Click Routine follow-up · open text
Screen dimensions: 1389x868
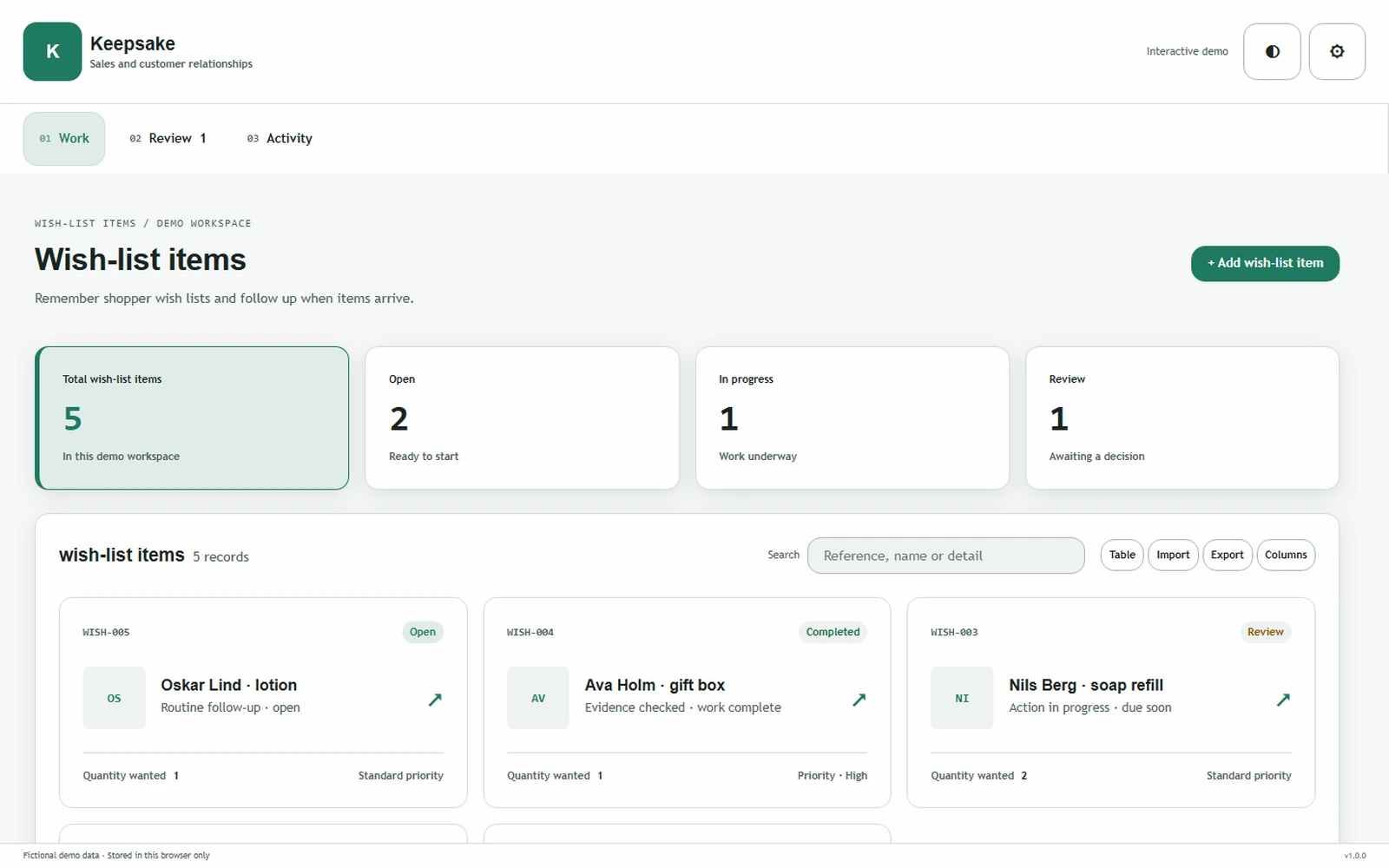coord(230,707)
